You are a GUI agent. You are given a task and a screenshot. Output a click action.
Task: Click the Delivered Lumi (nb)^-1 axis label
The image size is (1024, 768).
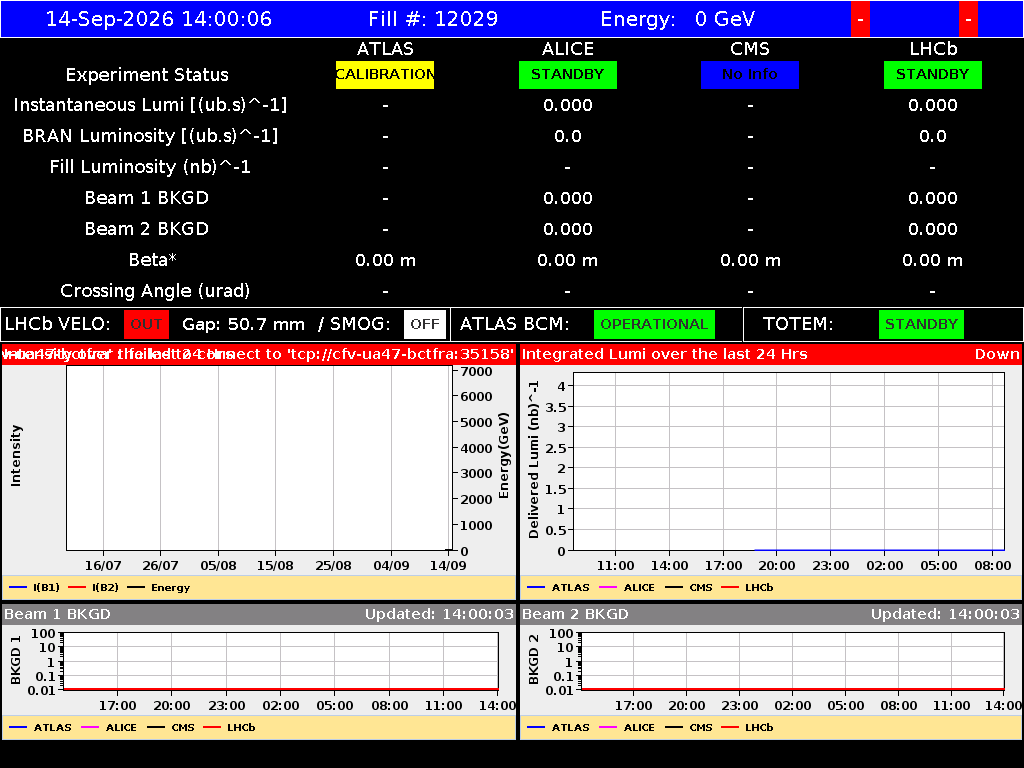534,460
